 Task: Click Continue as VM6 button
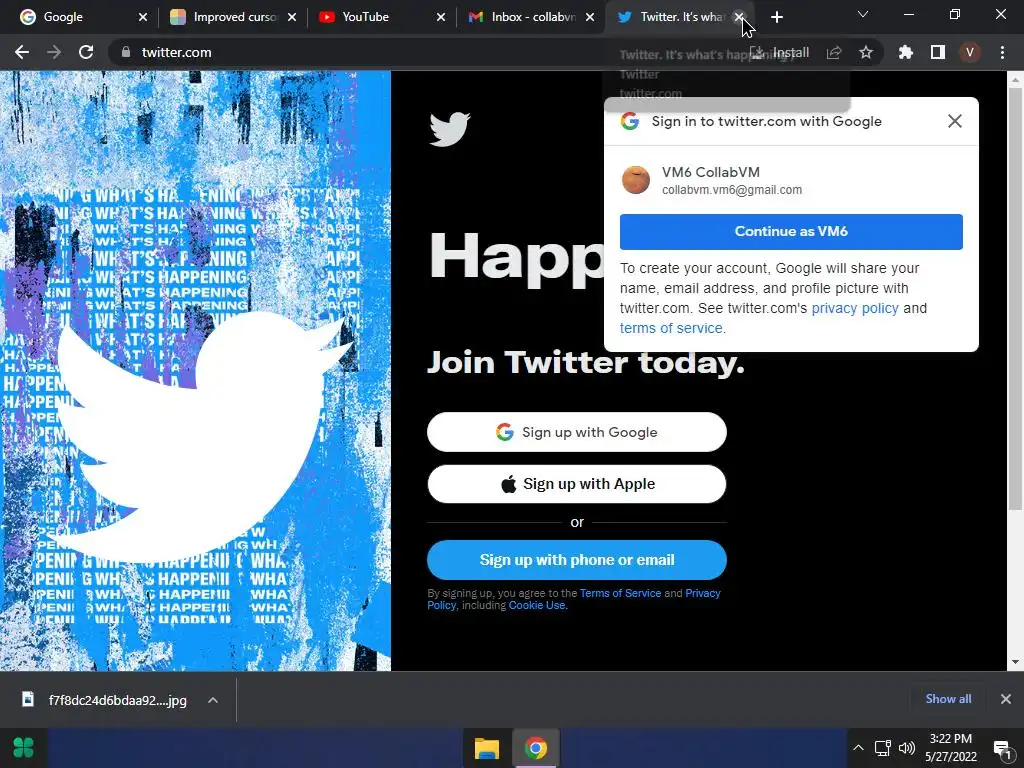pyautogui.click(x=791, y=231)
